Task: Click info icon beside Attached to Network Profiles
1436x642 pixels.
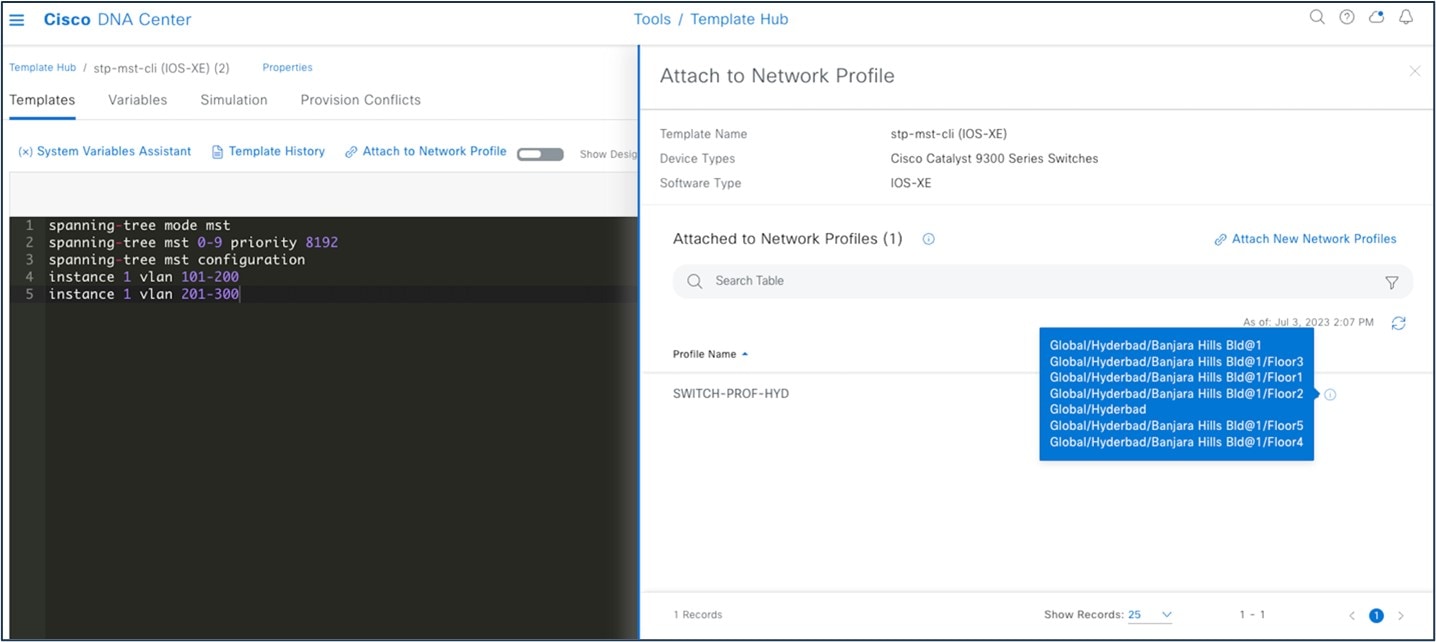Action: pyautogui.click(x=928, y=239)
